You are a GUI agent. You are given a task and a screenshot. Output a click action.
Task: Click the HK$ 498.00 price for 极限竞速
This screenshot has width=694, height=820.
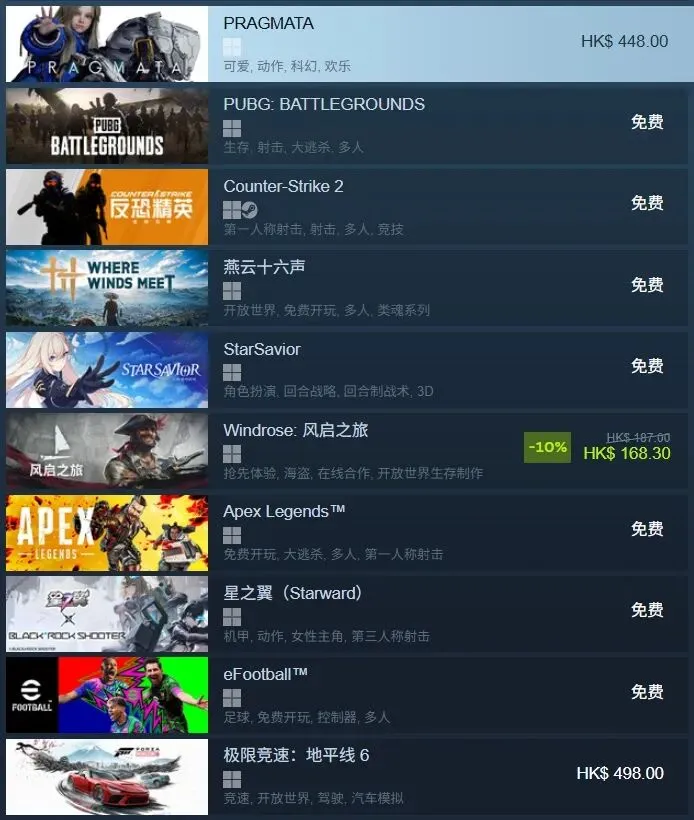(620, 773)
